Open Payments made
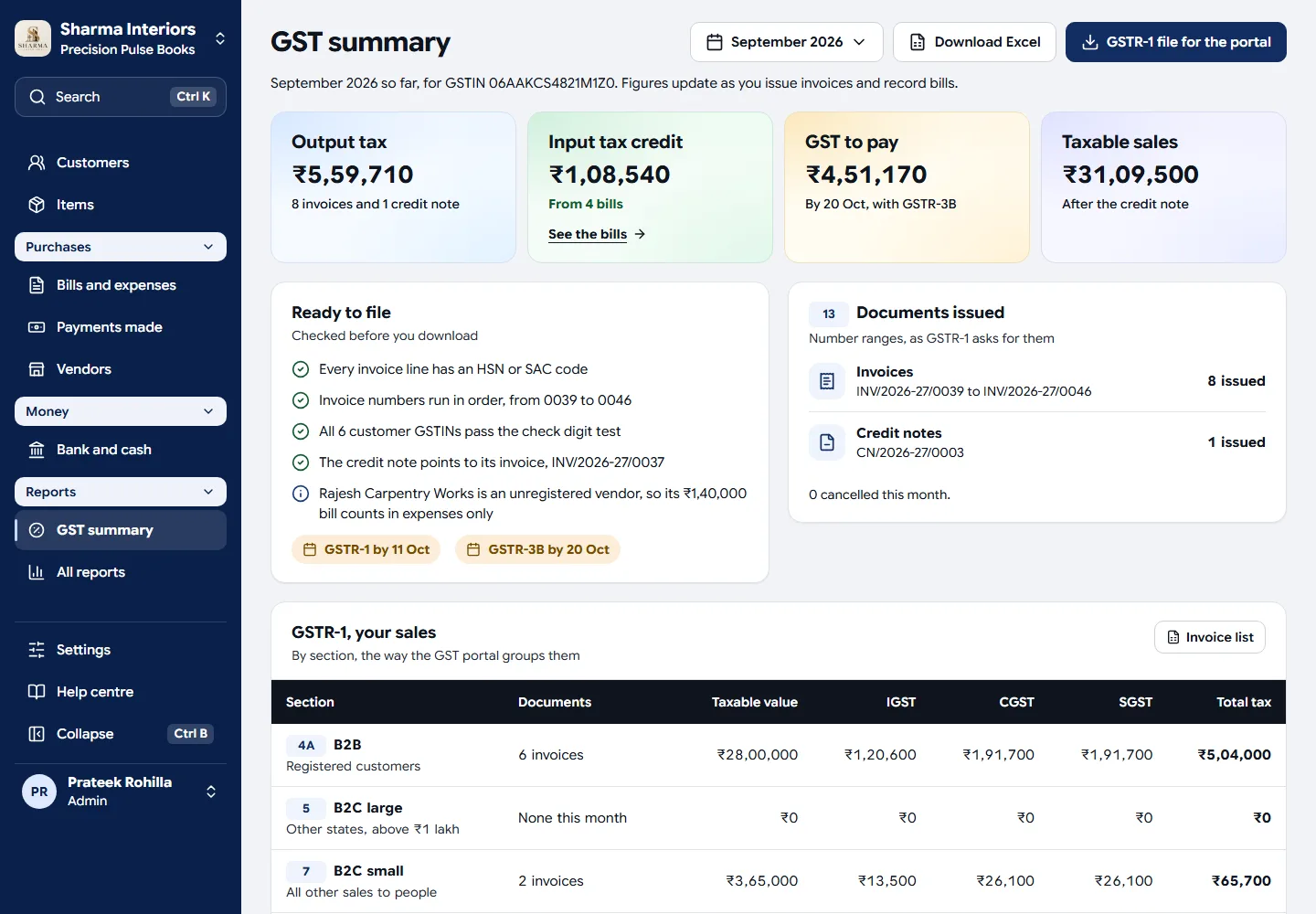 click(x=121, y=327)
